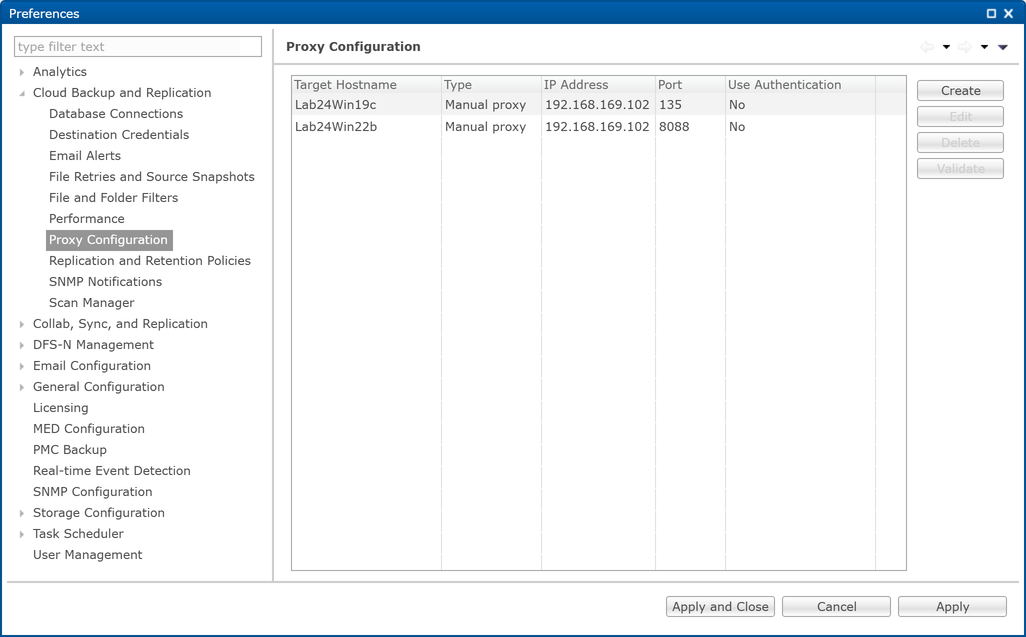
Task: Click the Apply and Close button
Action: [x=720, y=606]
